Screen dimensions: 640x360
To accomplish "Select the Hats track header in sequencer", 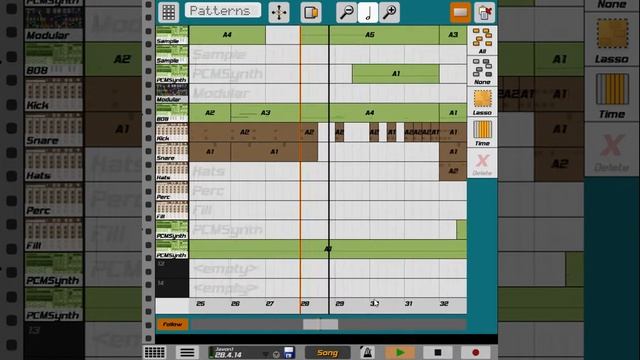I will (172, 171).
